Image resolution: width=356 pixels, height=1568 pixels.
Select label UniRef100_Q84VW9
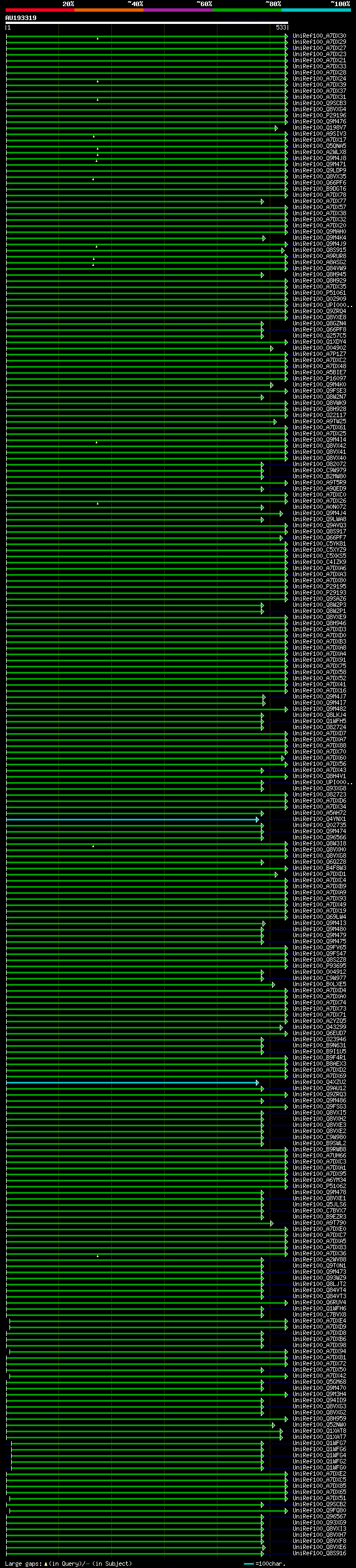(319, 269)
